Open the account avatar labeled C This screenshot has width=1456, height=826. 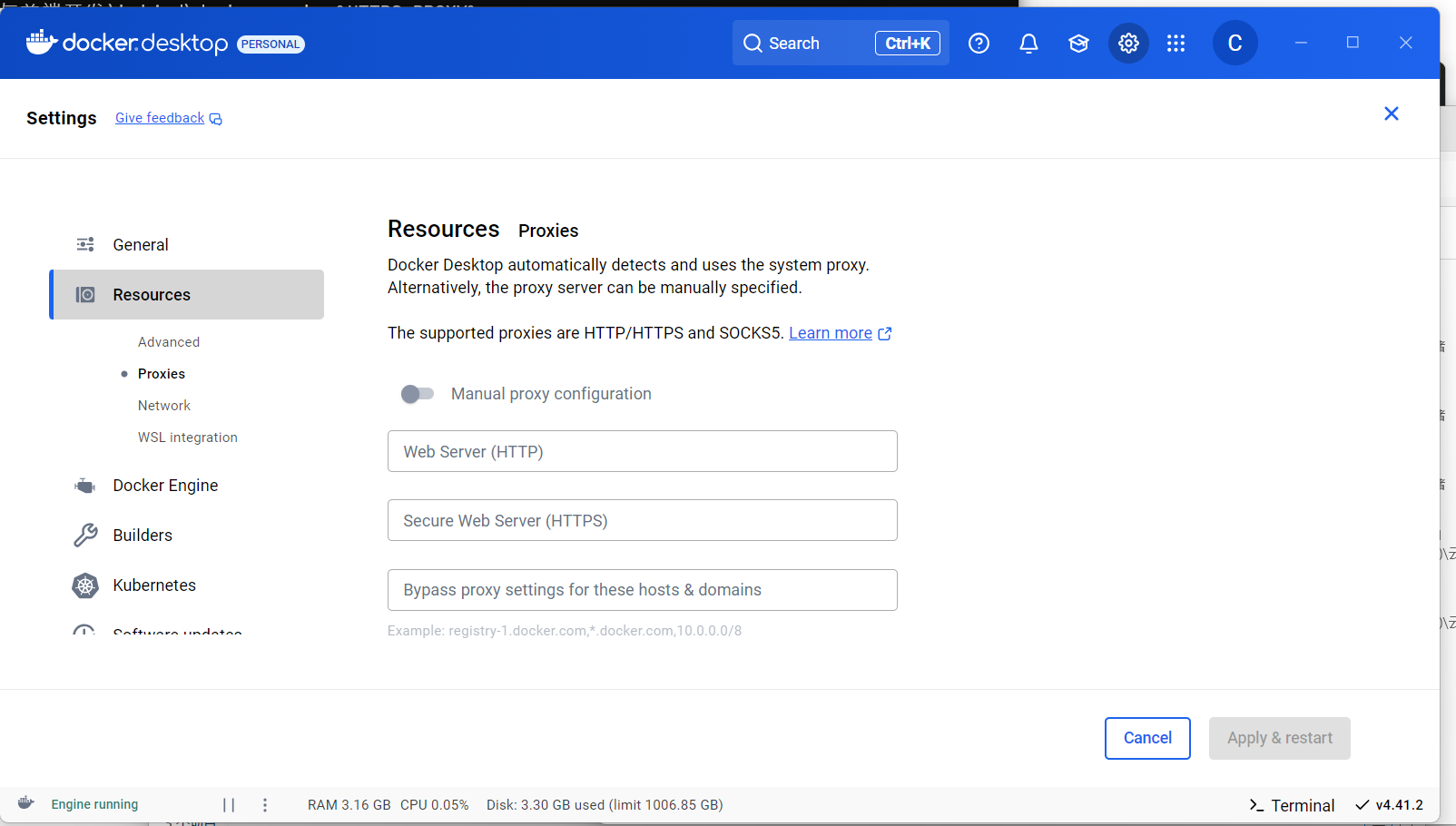[x=1235, y=43]
